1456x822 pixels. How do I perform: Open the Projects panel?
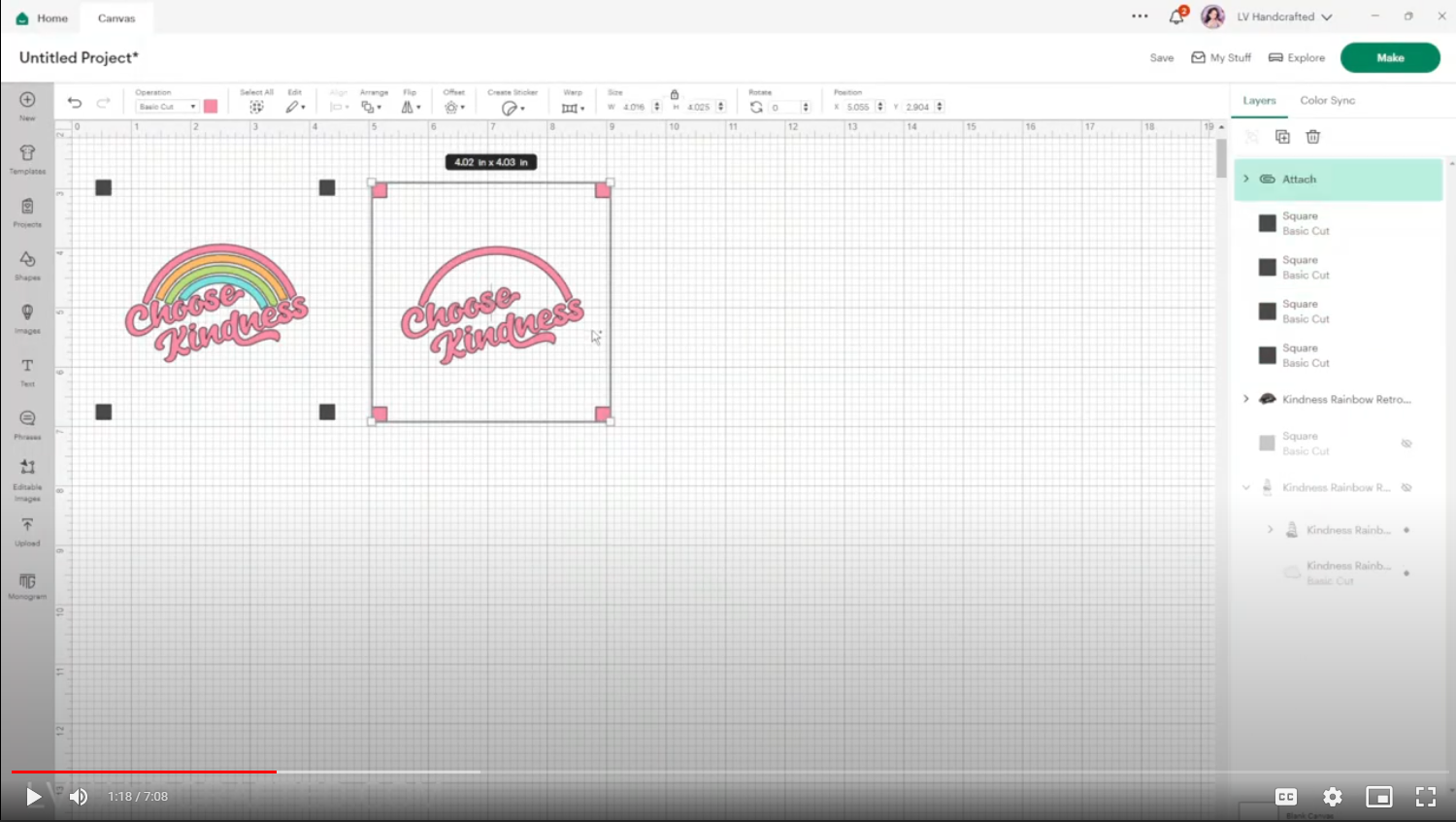27,213
